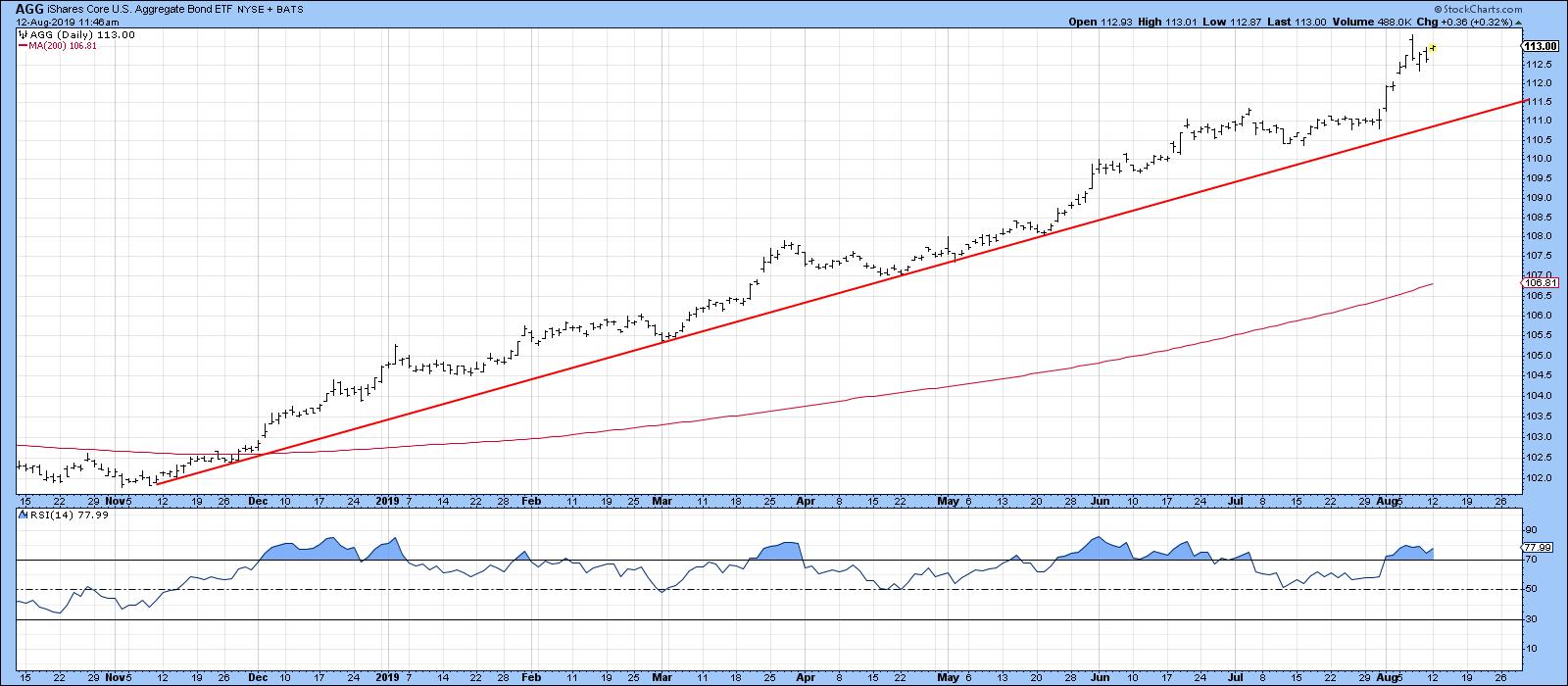Click the 102.0 price axis label

coord(1539,478)
